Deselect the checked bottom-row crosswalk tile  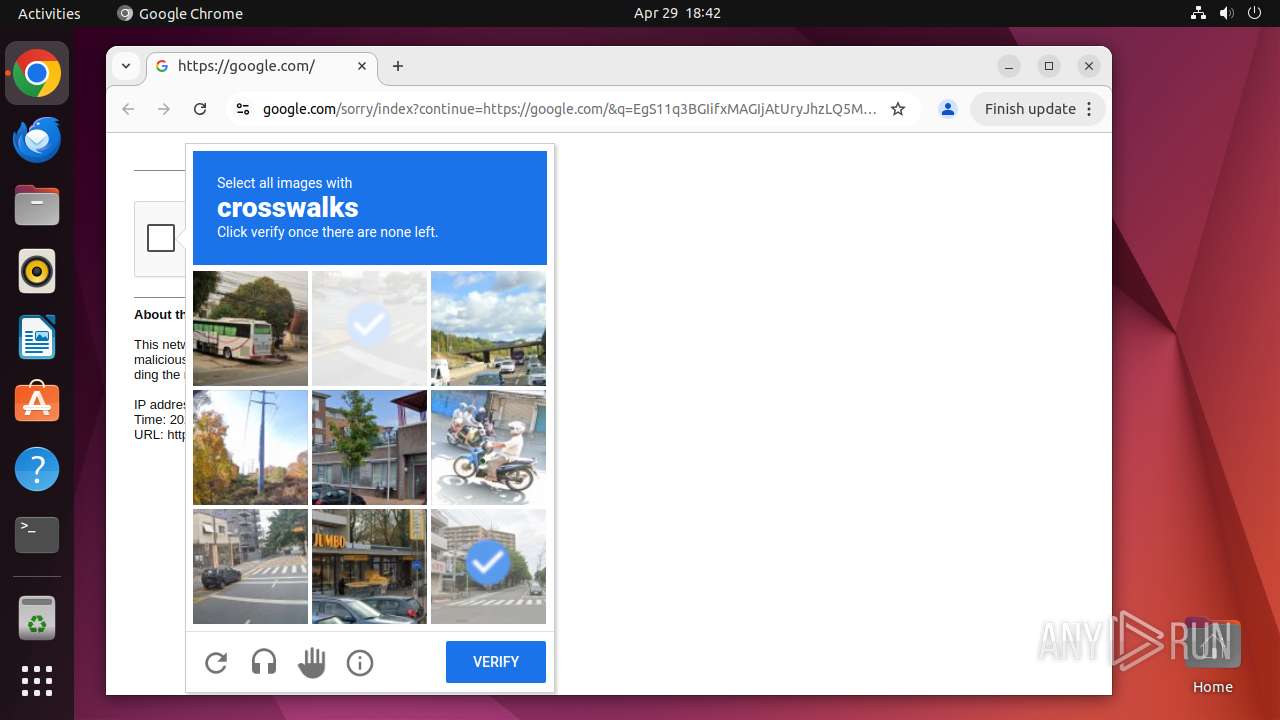click(x=488, y=566)
